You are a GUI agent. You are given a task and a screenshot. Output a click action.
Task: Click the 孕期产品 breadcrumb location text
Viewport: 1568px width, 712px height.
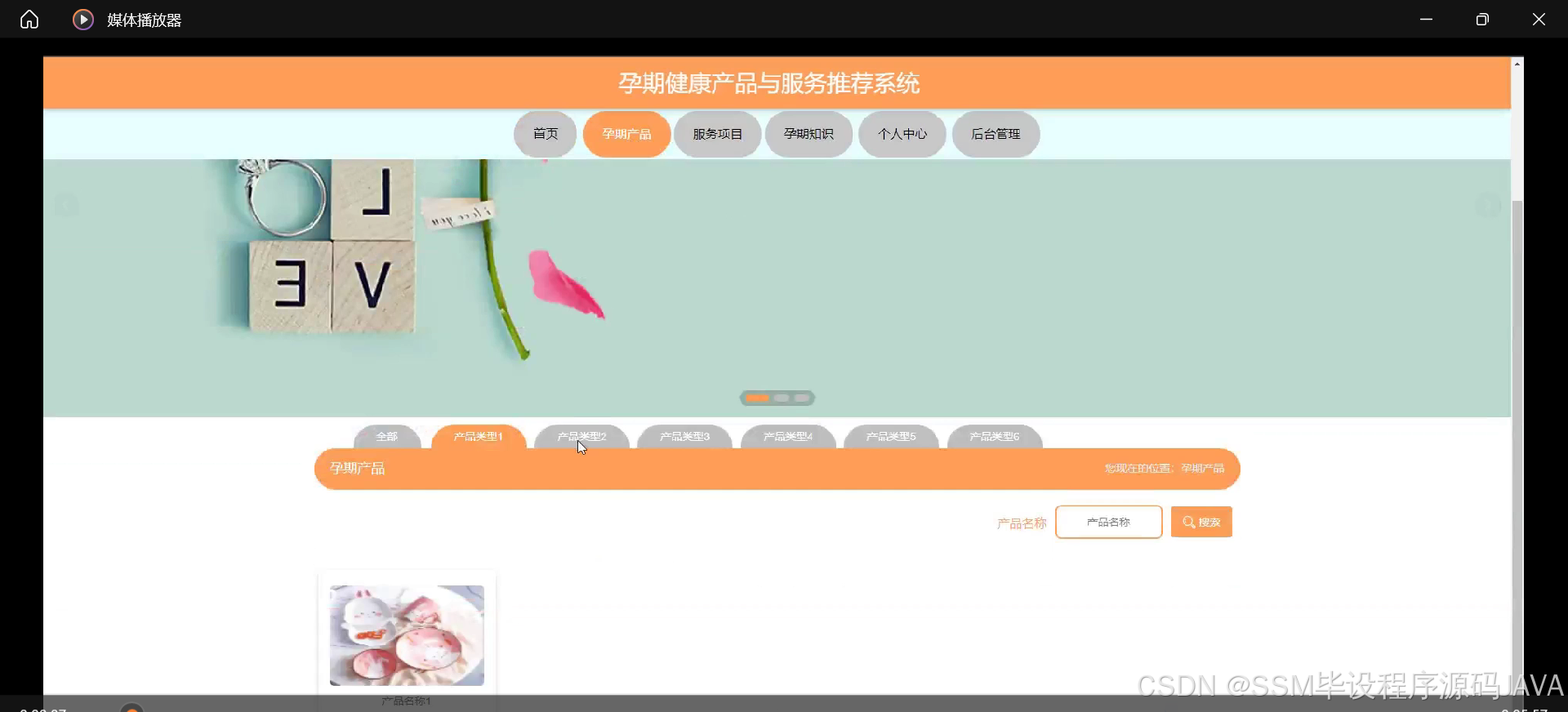click(1202, 469)
